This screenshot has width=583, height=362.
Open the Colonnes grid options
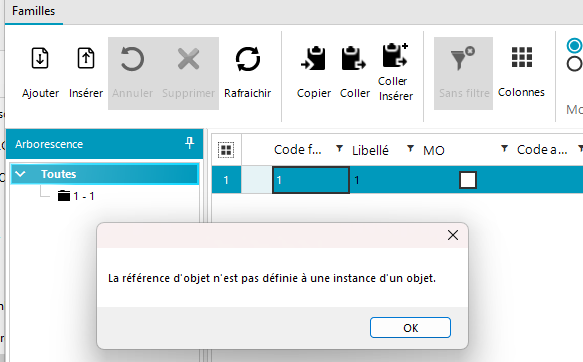point(522,57)
